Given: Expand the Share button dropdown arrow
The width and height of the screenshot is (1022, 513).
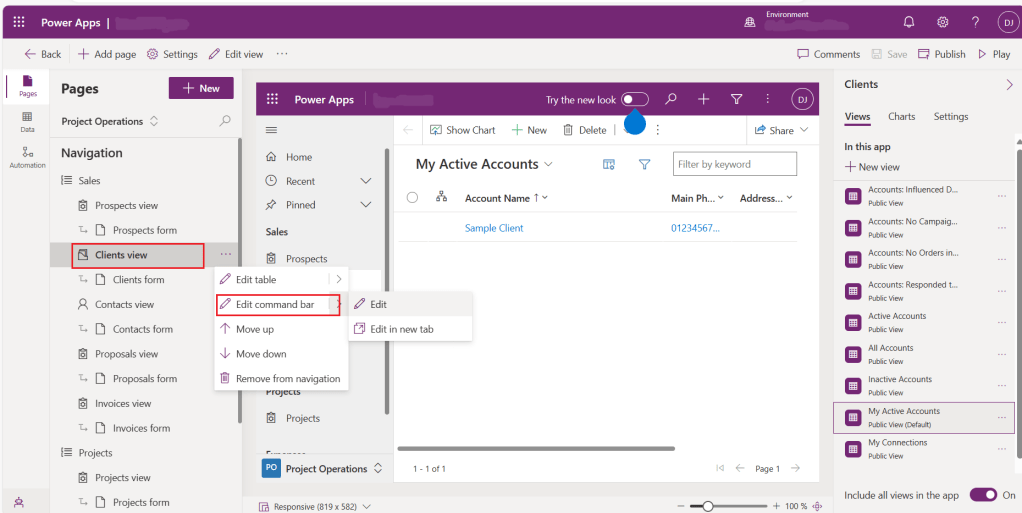Looking at the screenshot, I should click(x=804, y=130).
